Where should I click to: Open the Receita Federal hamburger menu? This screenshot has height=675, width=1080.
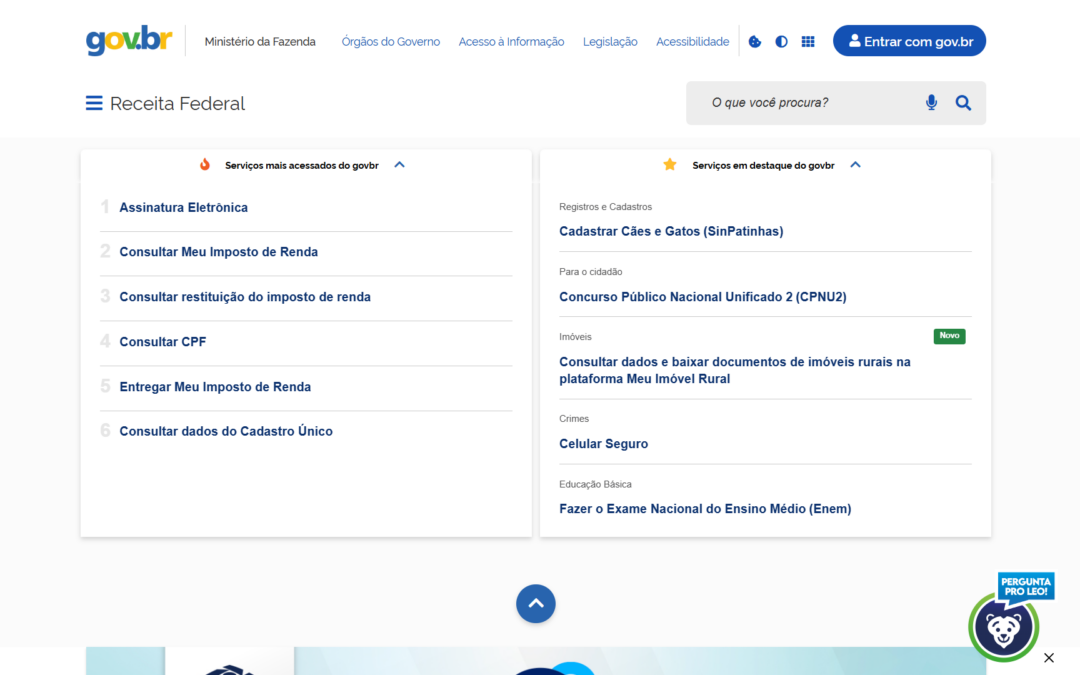point(93,102)
